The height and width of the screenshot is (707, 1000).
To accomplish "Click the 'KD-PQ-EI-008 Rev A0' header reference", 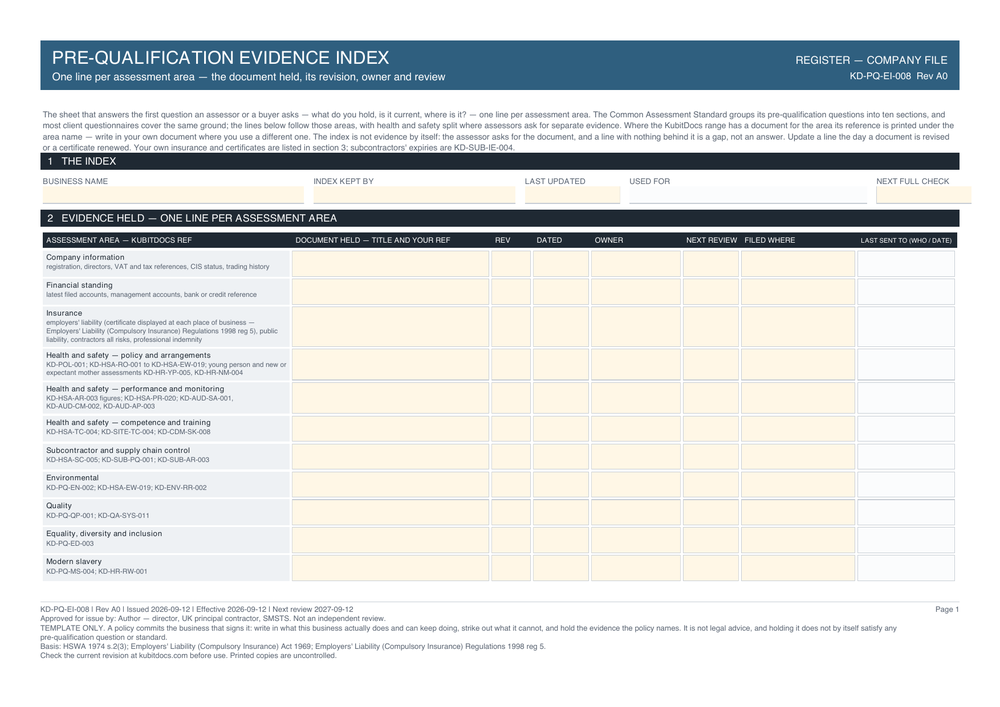I will pos(899,77).
